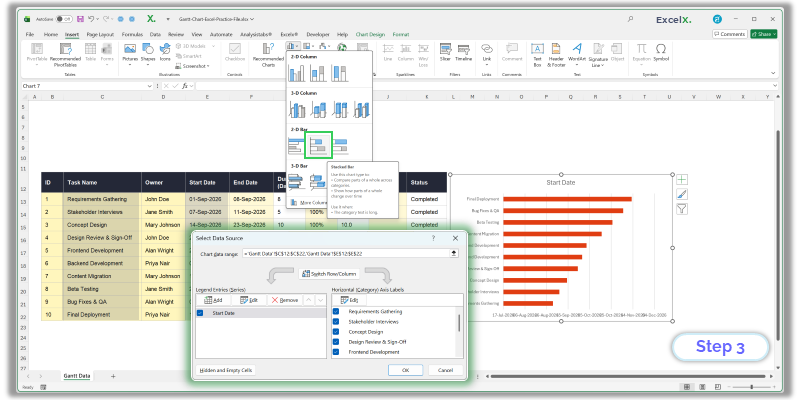Click Remove in Legend Entries
Screen dimensions: 800x400
pyautogui.click(x=285, y=300)
